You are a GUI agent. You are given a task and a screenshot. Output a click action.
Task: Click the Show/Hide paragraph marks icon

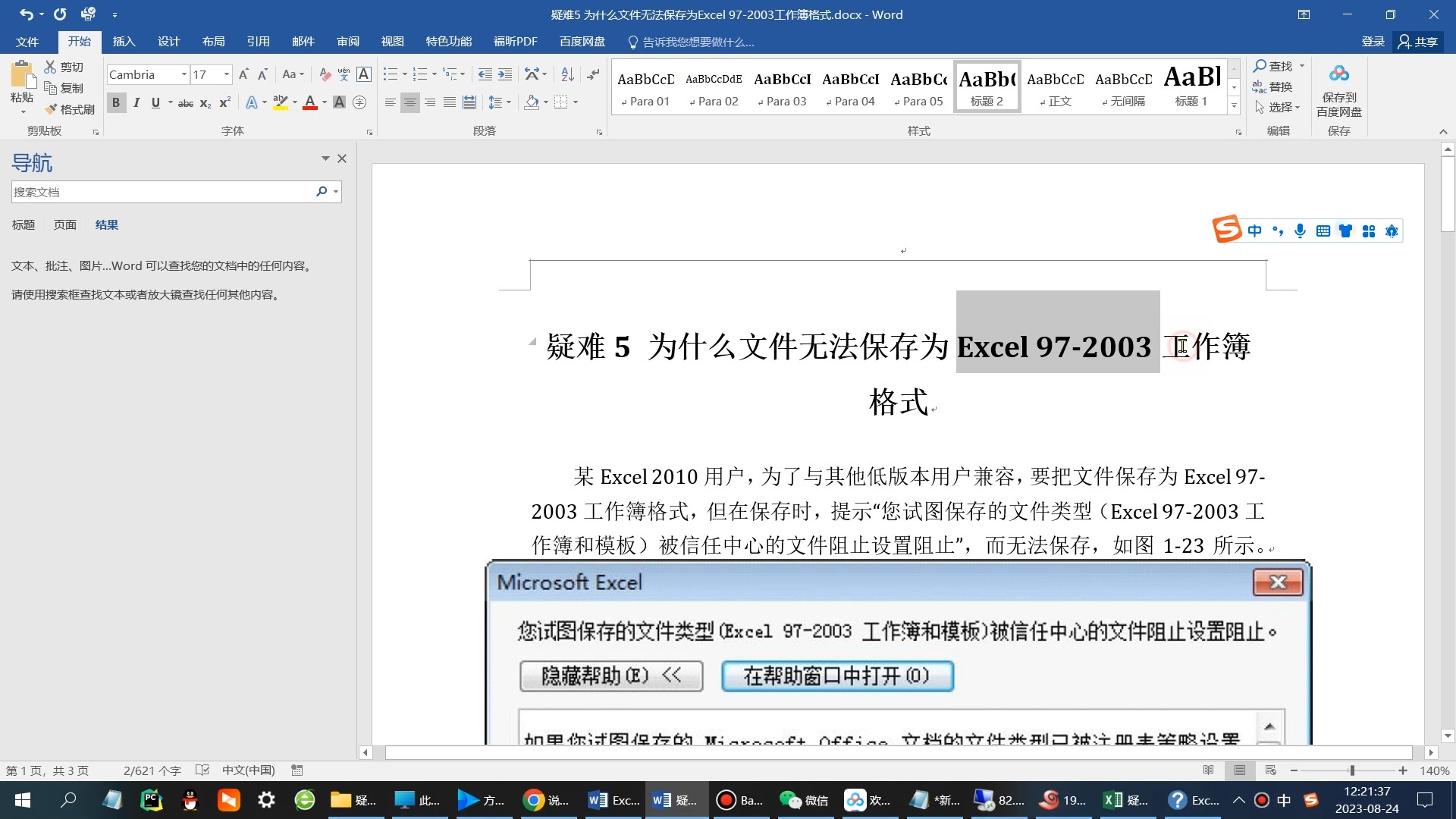[x=593, y=74]
